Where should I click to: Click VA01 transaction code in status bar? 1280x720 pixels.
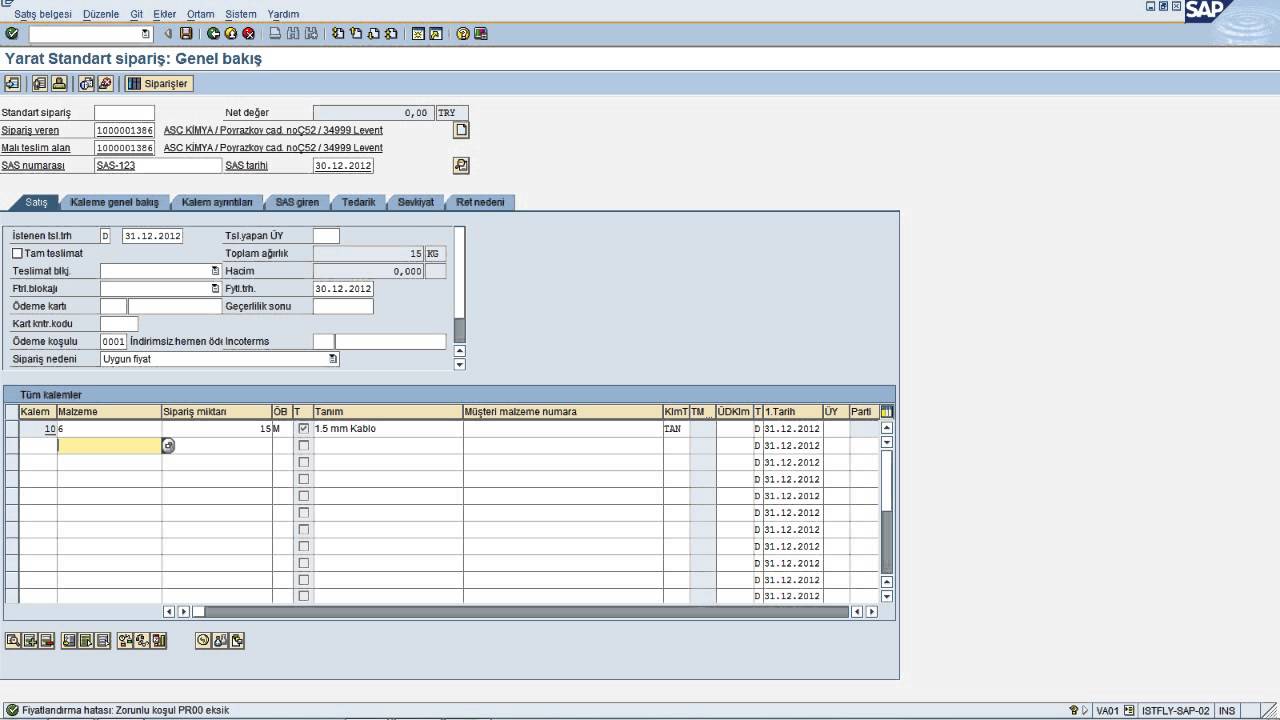[1107, 710]
